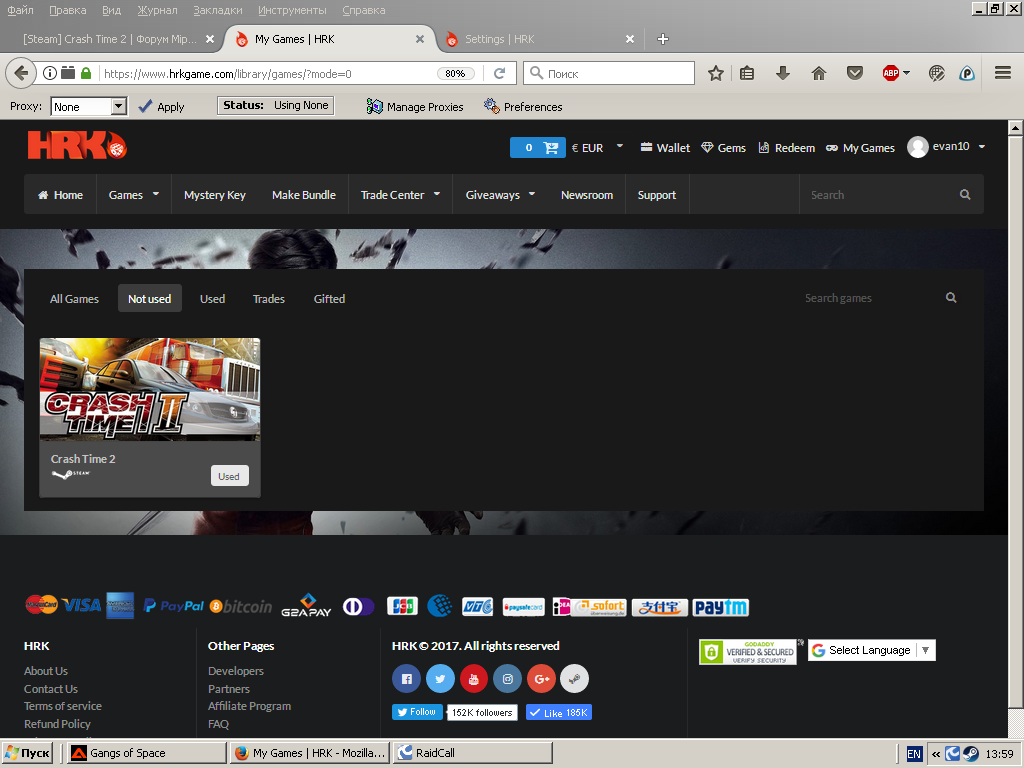
Task: Open proxy Preferences
Action: (x=523, y=106)
